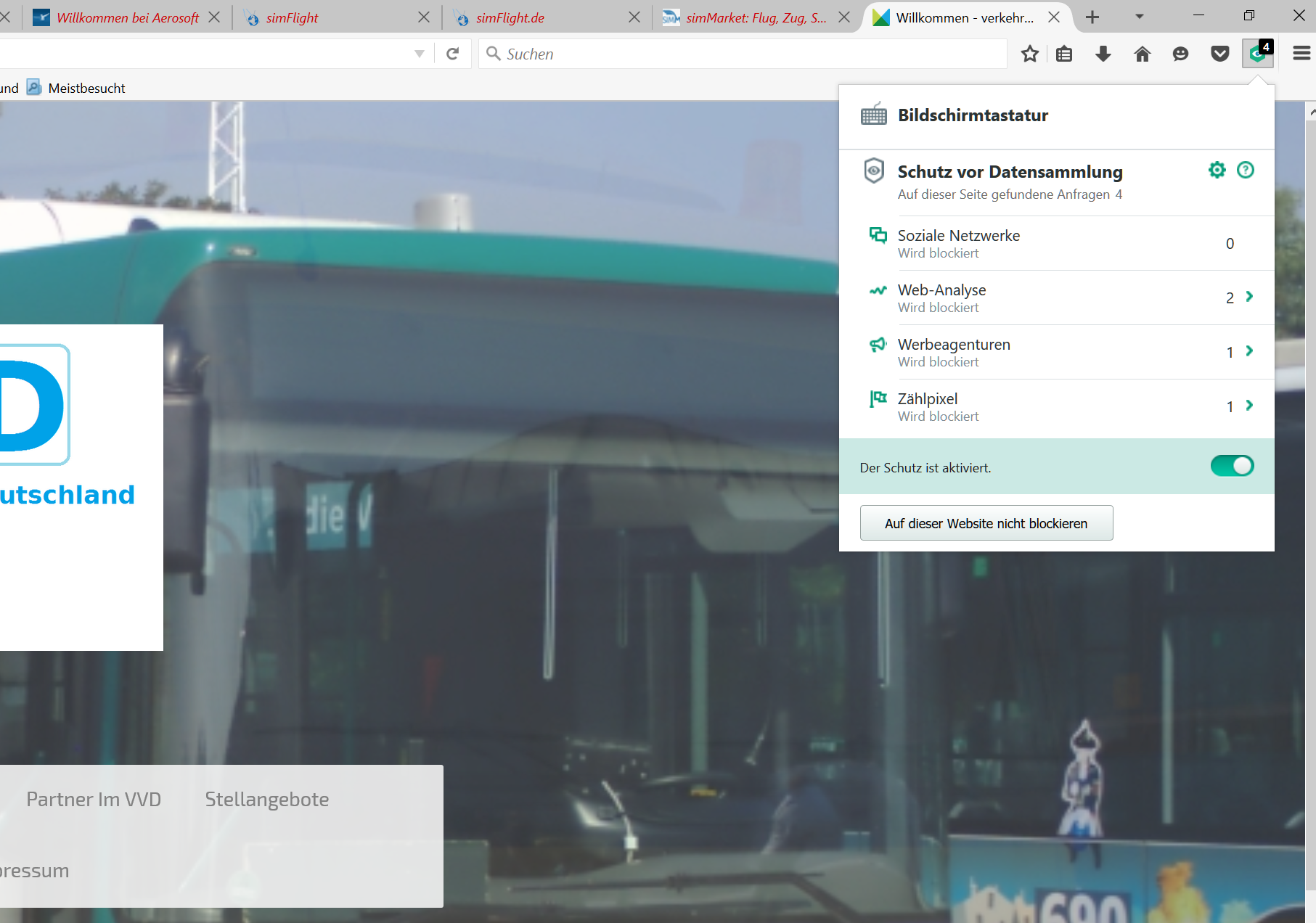Close the simMarket tab

pos(844,17)
